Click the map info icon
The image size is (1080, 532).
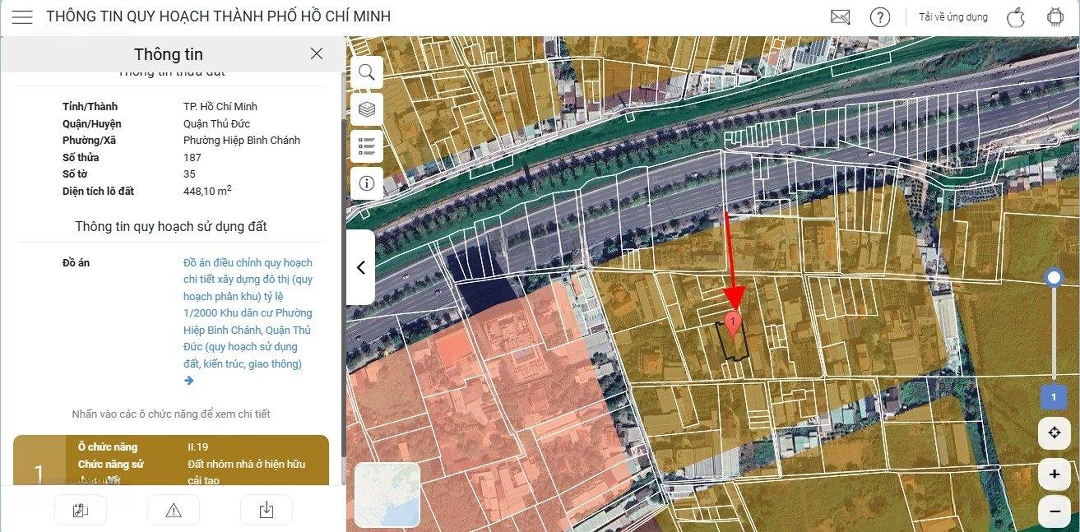click(x=366, y=183)
